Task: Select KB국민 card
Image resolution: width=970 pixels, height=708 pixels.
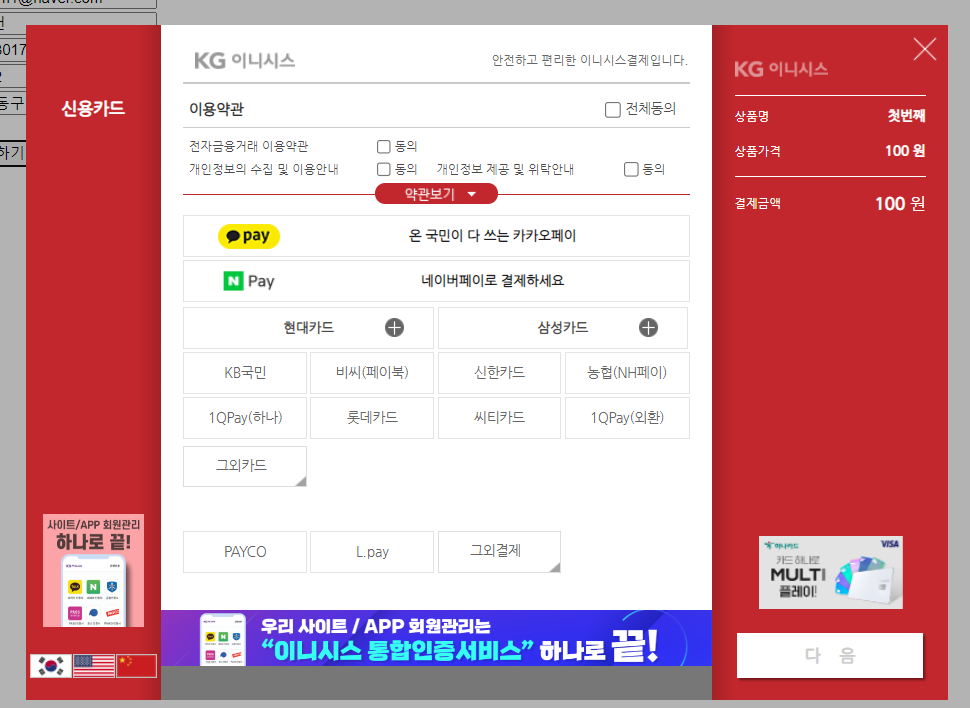Action: point(245,373)
